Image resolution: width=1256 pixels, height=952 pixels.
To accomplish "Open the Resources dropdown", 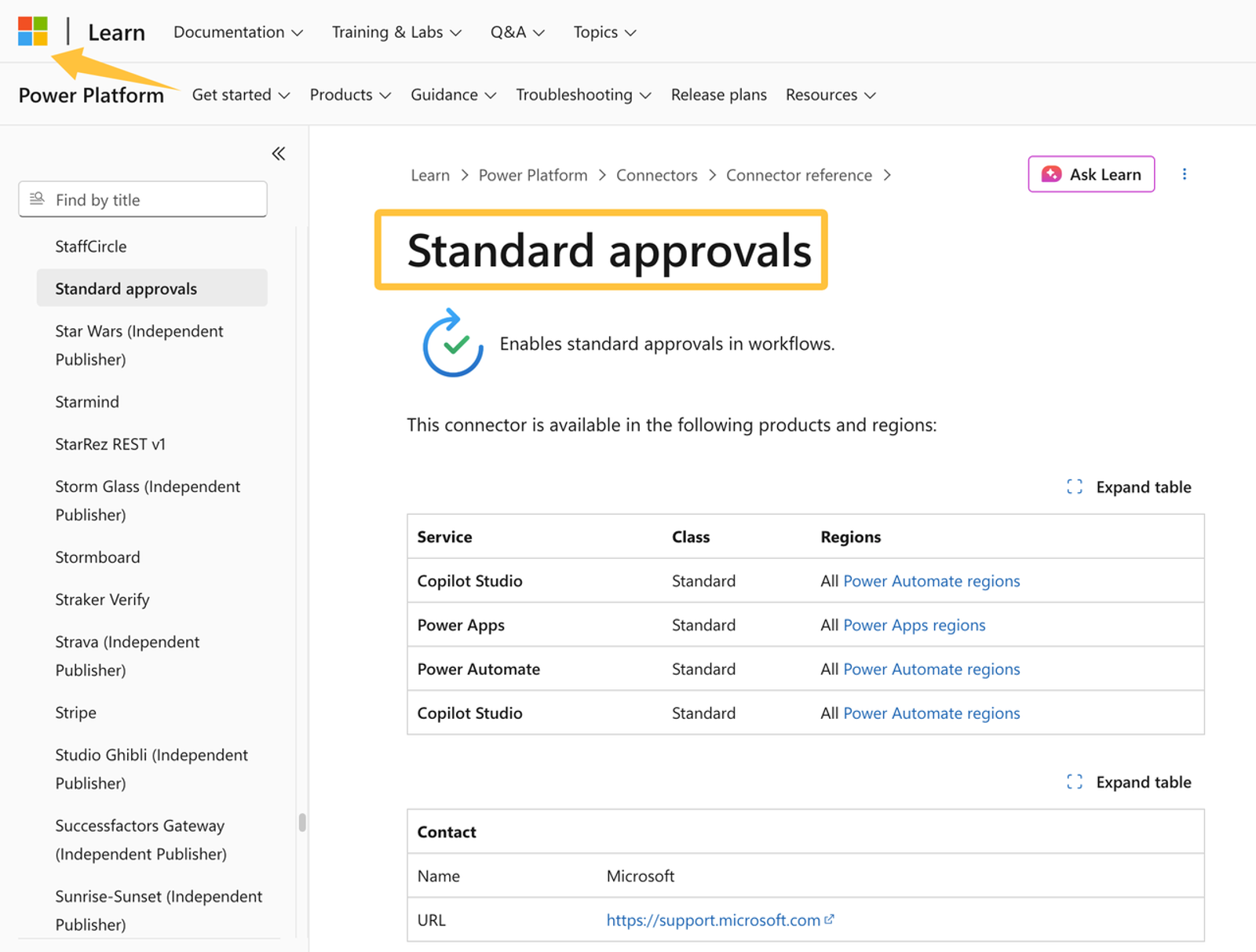I will click(831, 95).
